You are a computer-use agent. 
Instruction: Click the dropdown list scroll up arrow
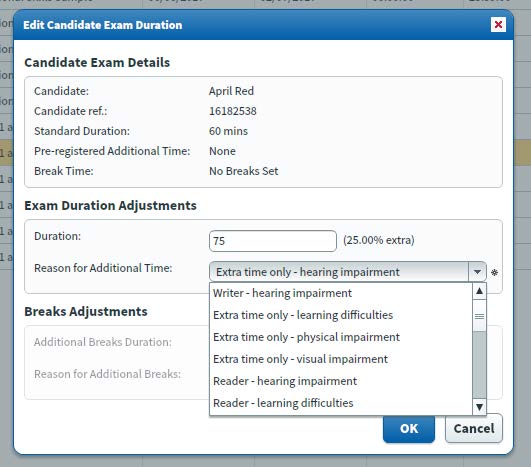[x=479, y=291]
